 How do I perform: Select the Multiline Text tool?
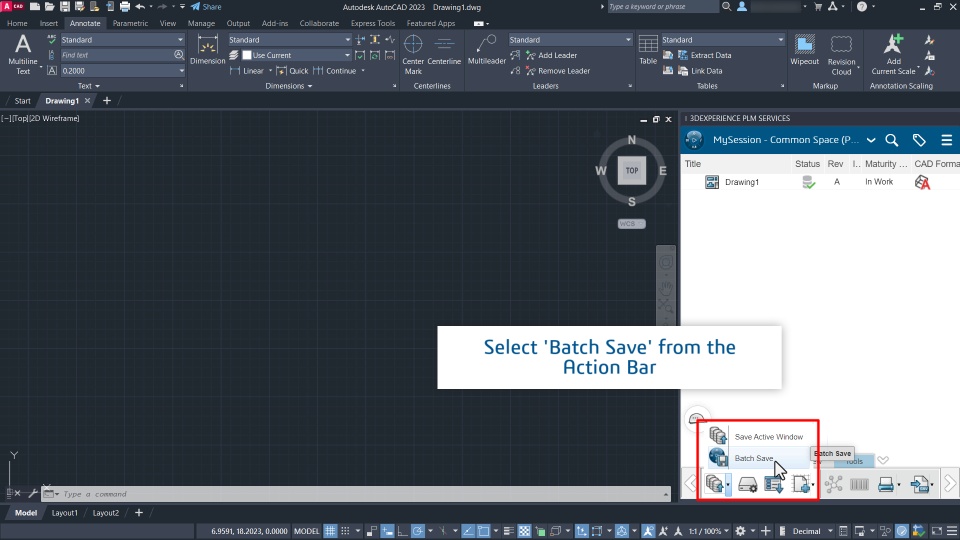tap(23, 54)
